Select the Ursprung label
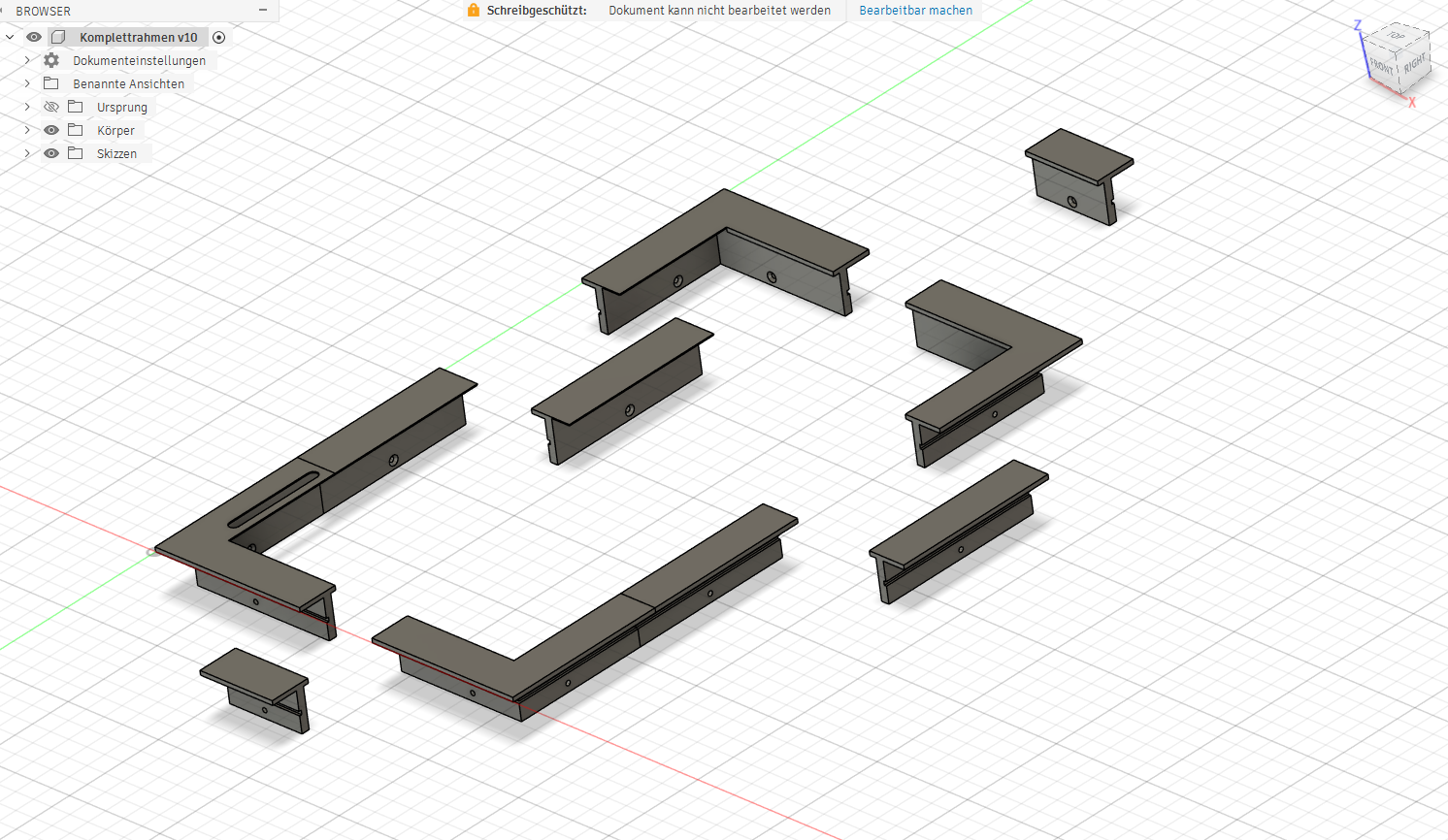1448x840 pixels. 122,107
